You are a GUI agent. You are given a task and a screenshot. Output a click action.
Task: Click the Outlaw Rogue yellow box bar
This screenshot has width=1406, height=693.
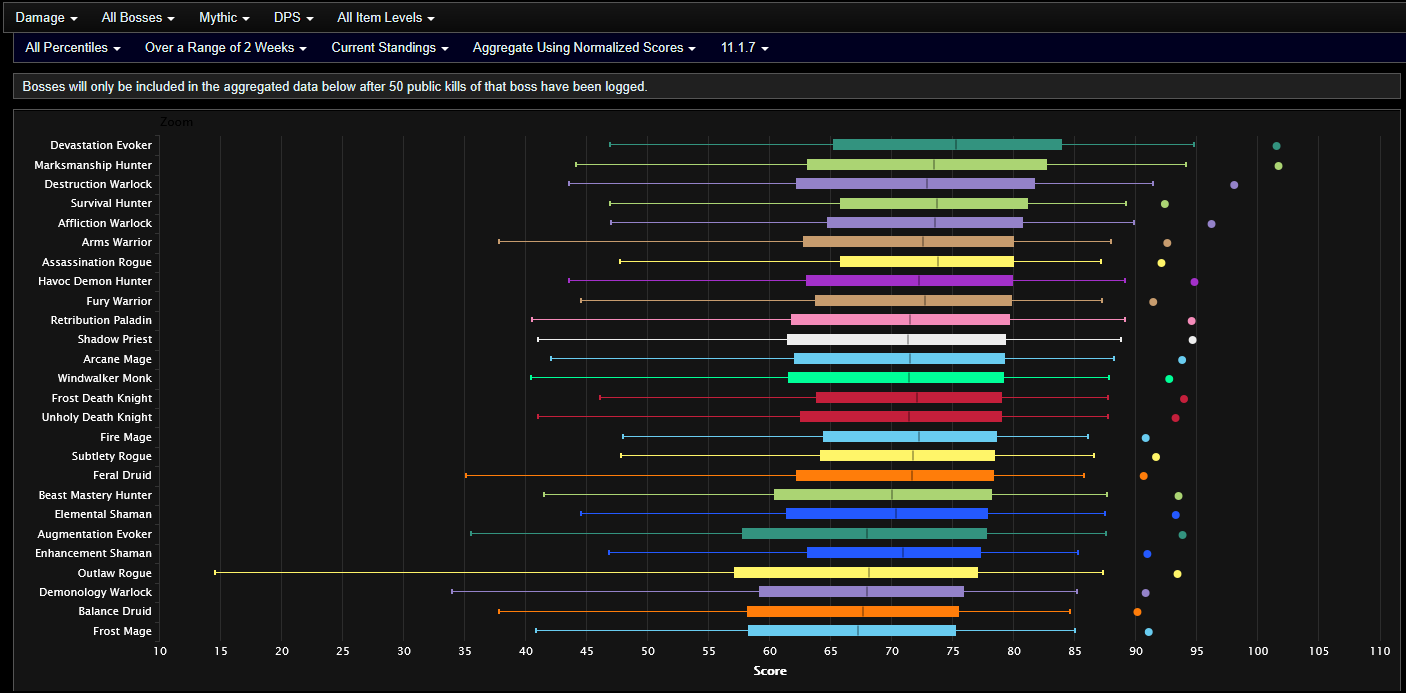(x=856, y=573)
